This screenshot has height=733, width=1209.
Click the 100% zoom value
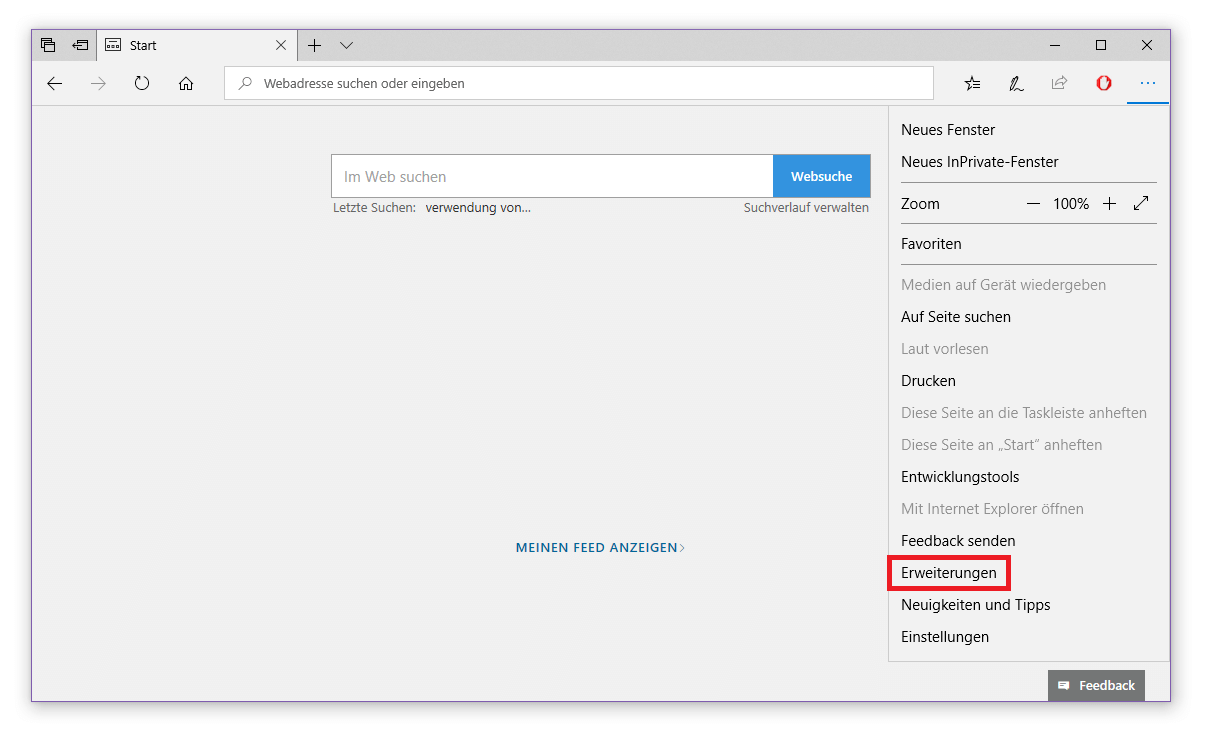tap(1071, 204)
